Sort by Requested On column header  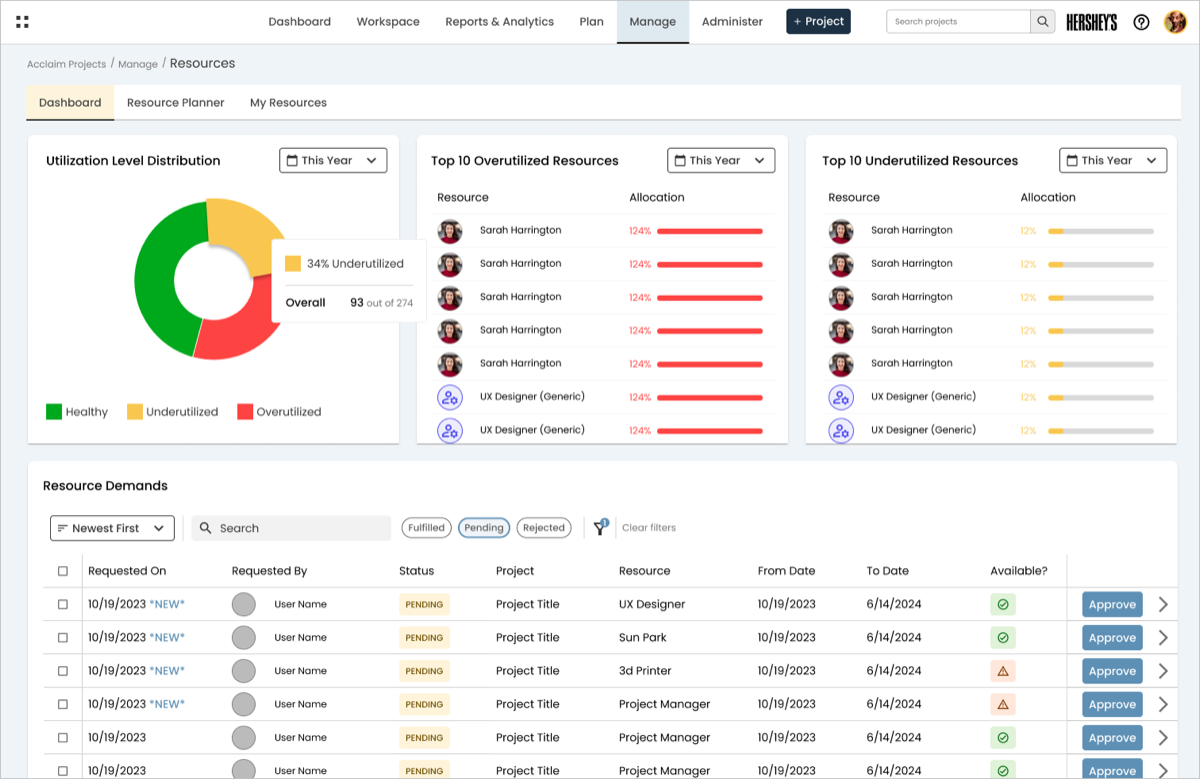[127, 571]
